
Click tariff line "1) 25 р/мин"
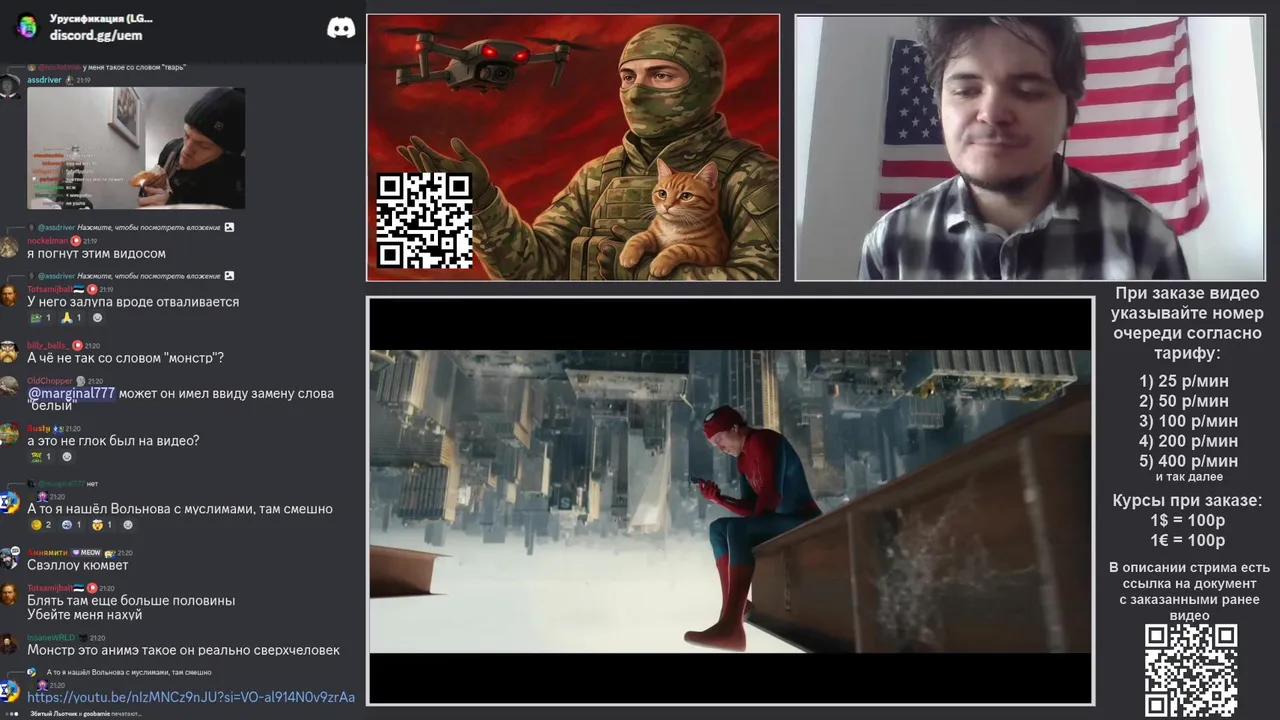point(1184,381)
